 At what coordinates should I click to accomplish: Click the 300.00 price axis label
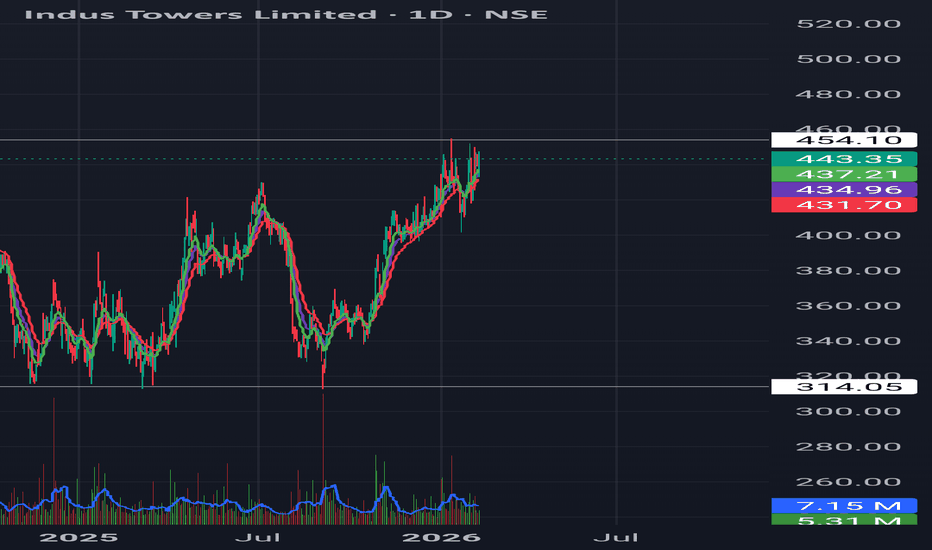848,411
